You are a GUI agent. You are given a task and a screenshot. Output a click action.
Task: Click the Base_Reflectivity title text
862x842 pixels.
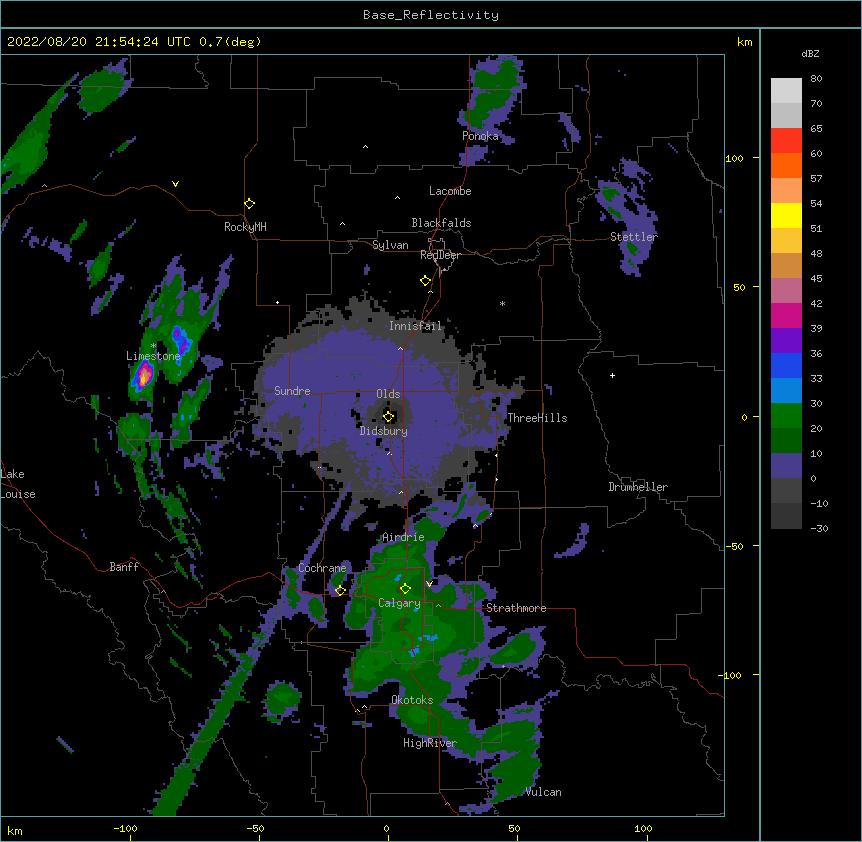(431, 15)
